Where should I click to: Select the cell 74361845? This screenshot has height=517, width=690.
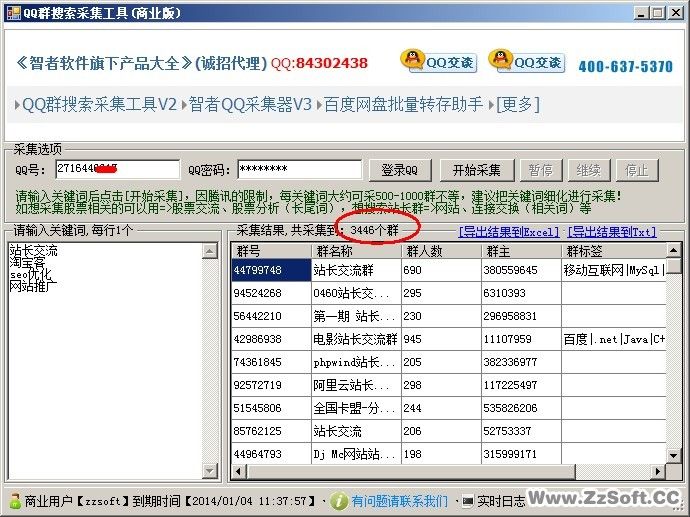272,362
